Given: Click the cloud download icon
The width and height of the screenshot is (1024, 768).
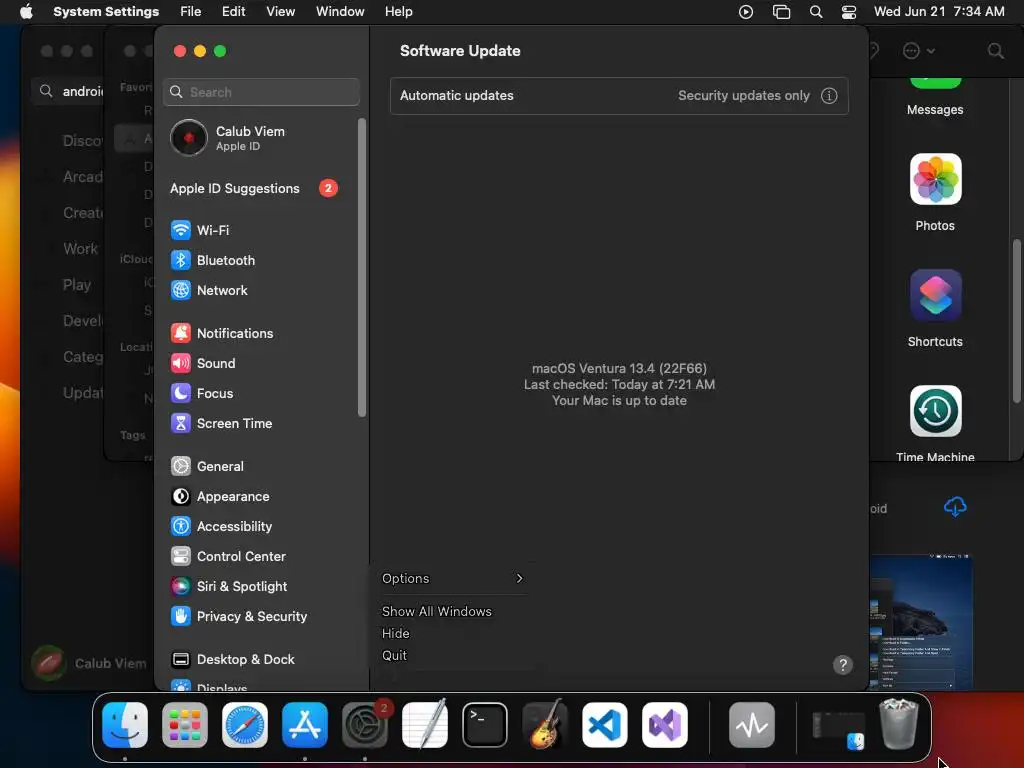Looking at the screenshot, I should [x=955, y=507].
